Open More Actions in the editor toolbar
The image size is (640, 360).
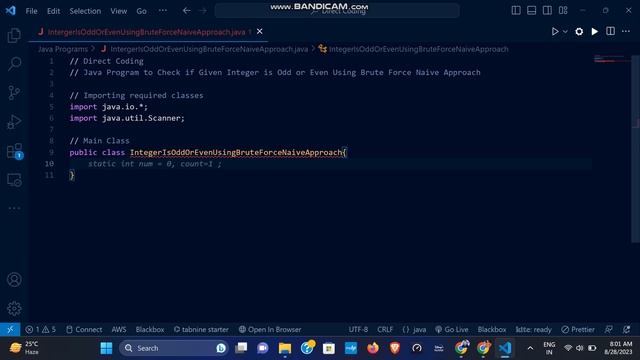[x=626, y=31]
